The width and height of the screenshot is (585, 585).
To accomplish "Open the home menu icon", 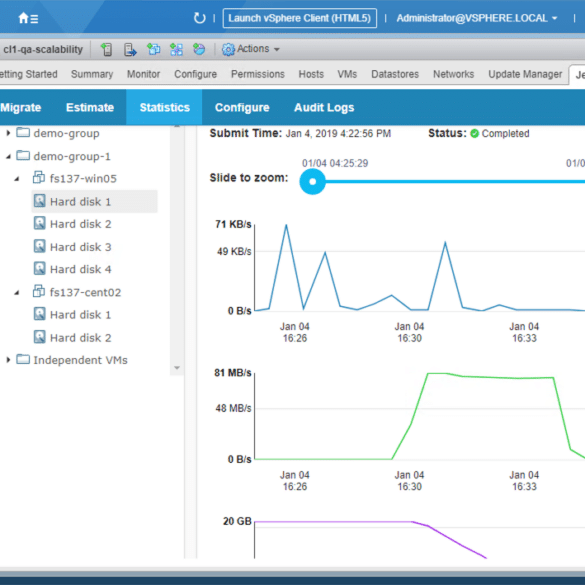I will (x=28, y=18).
